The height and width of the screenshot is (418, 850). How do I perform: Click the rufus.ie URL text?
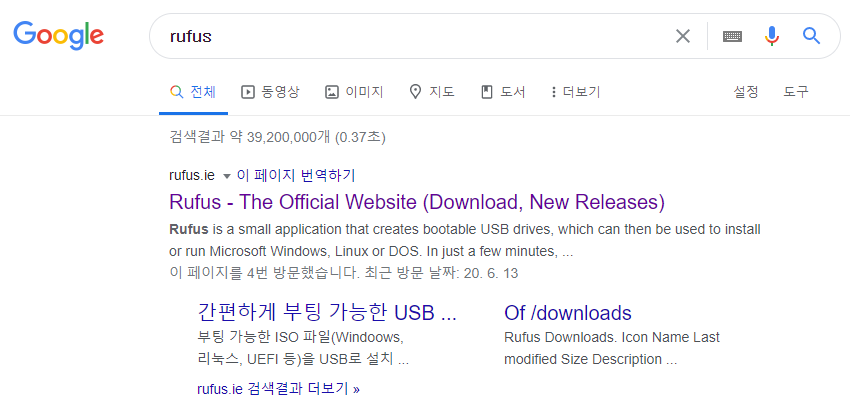[192, 176]
